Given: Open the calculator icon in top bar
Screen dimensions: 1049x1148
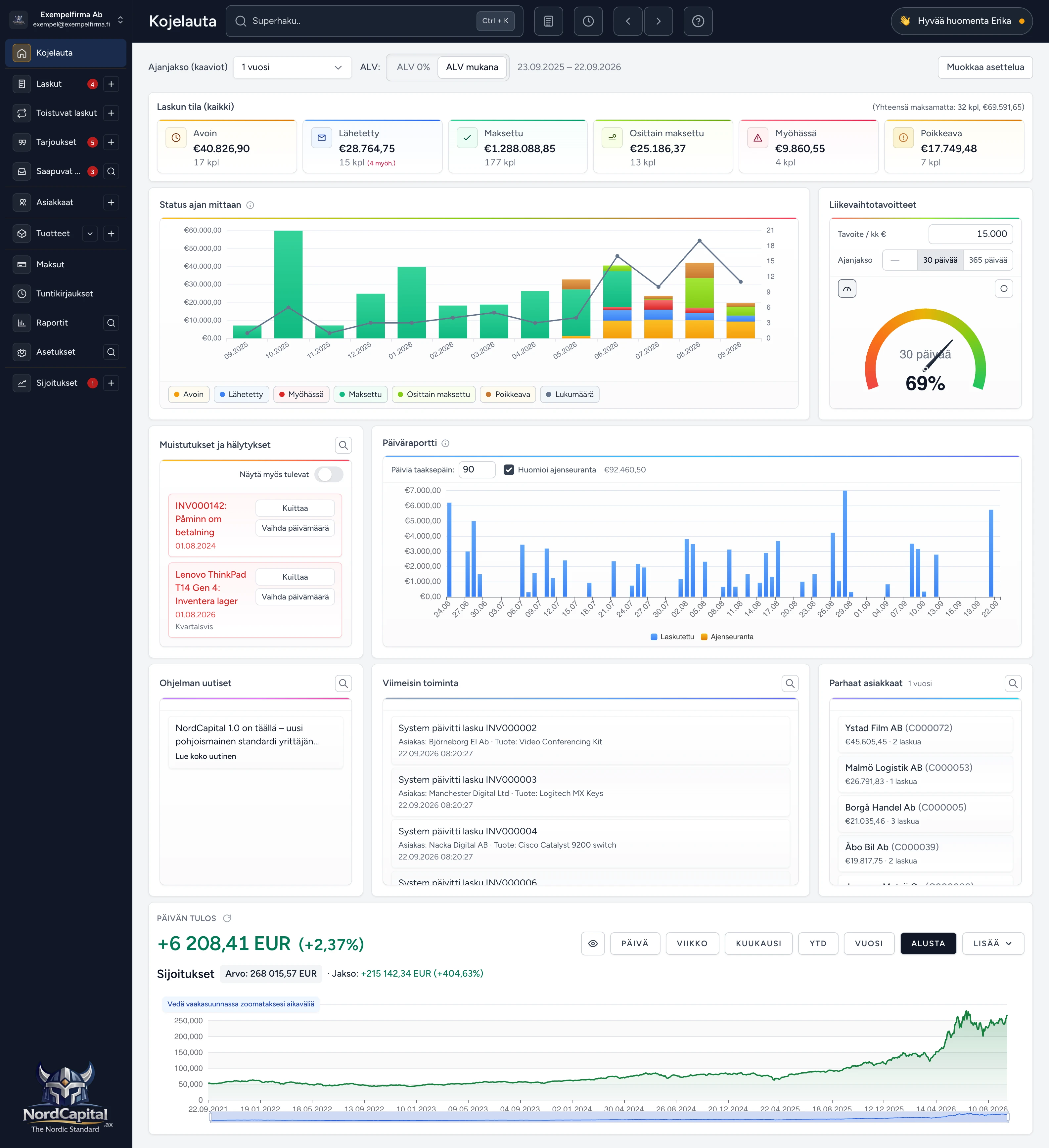Looking at the screenshot, I should (x=548, y=21).
